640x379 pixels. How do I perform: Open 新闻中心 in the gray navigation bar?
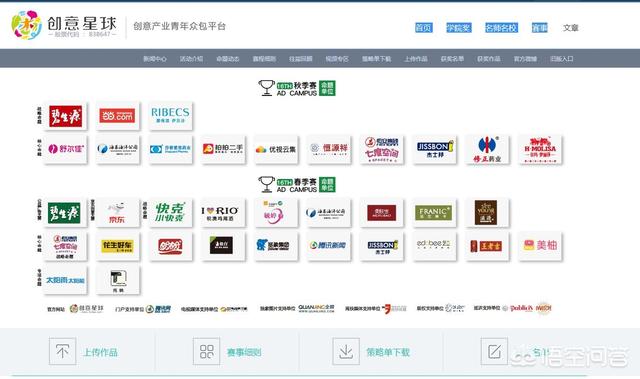(x=155, y=59)
